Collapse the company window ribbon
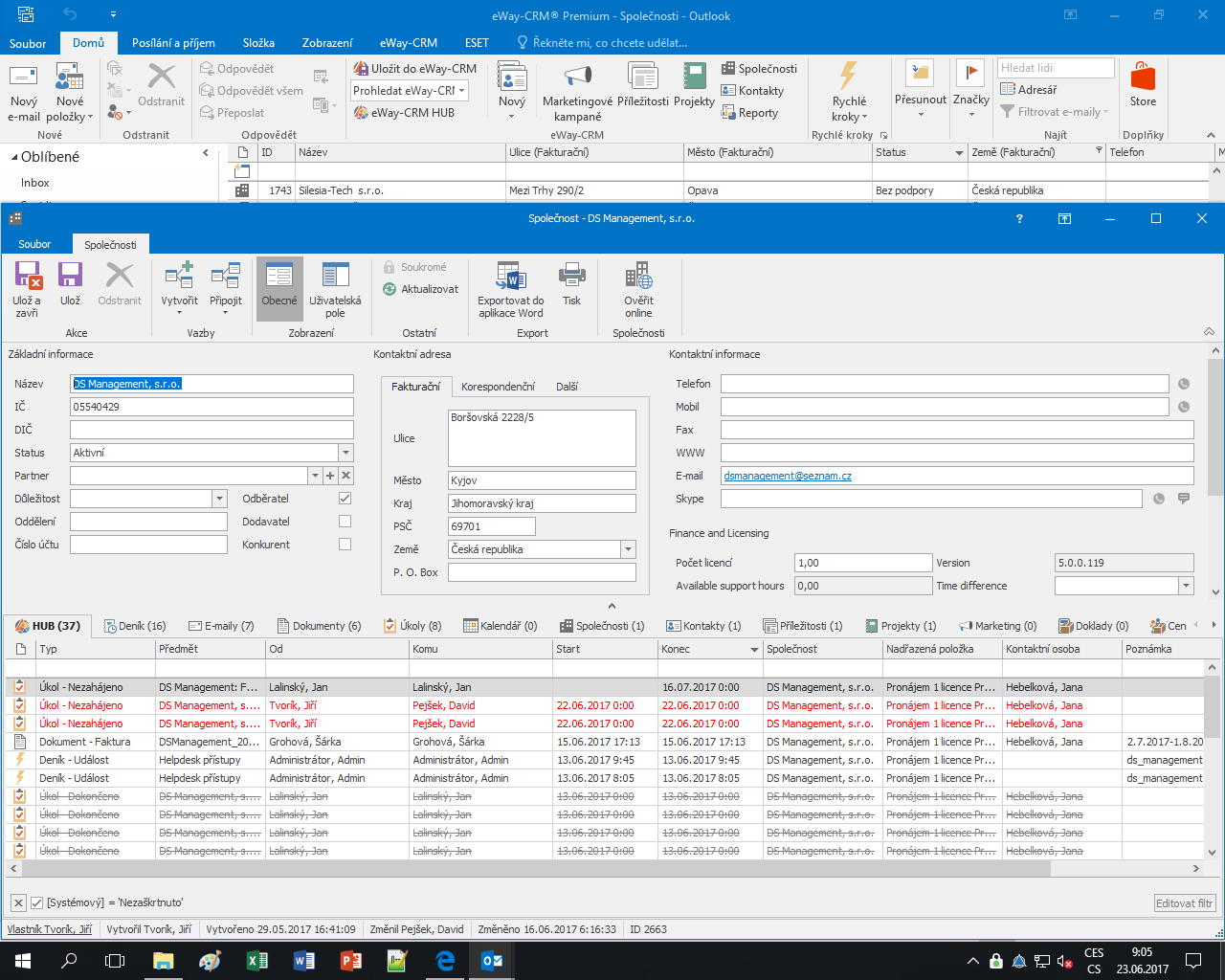The width and height of the screenshot is (1225, 980). 1210,332
